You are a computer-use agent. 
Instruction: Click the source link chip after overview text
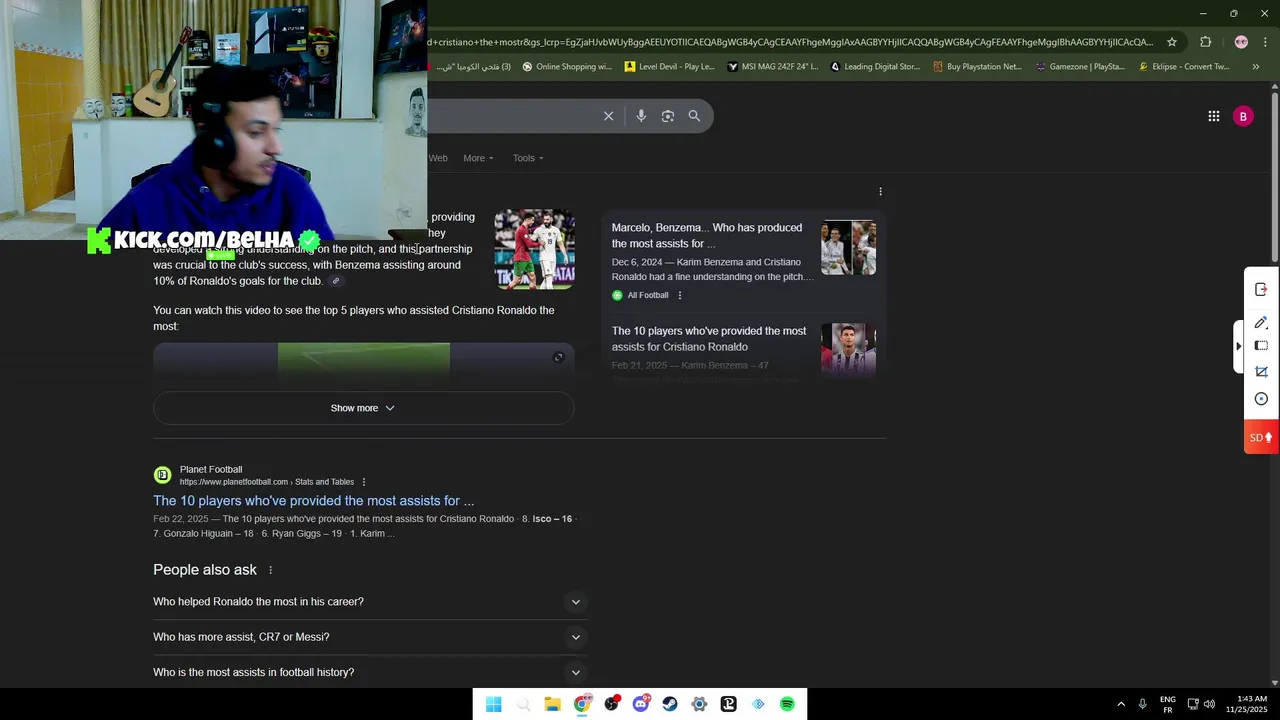pos(336,281)
